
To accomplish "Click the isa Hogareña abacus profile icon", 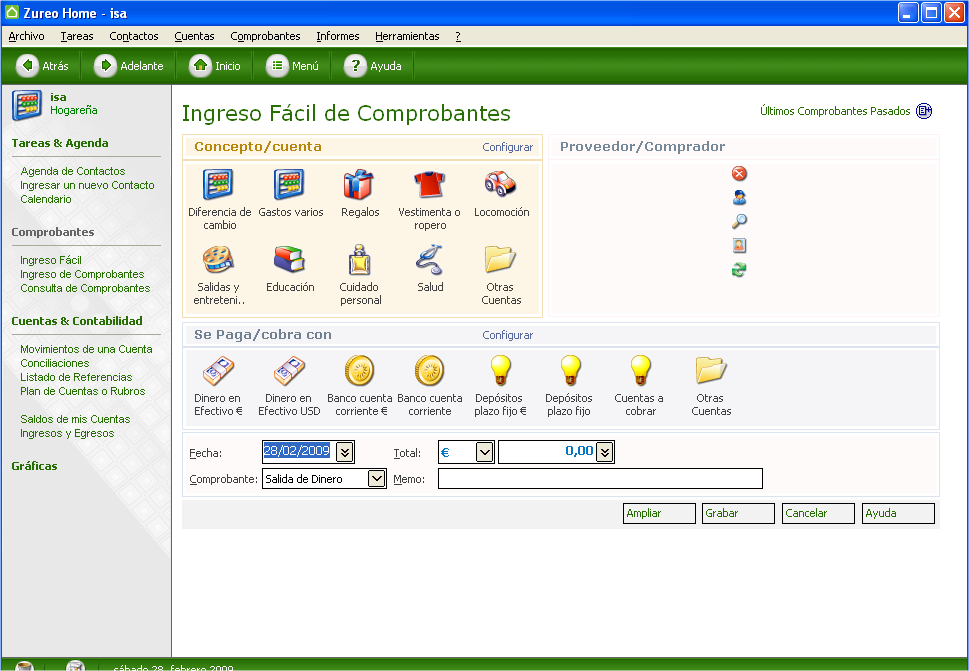I will tap(27, 105).
